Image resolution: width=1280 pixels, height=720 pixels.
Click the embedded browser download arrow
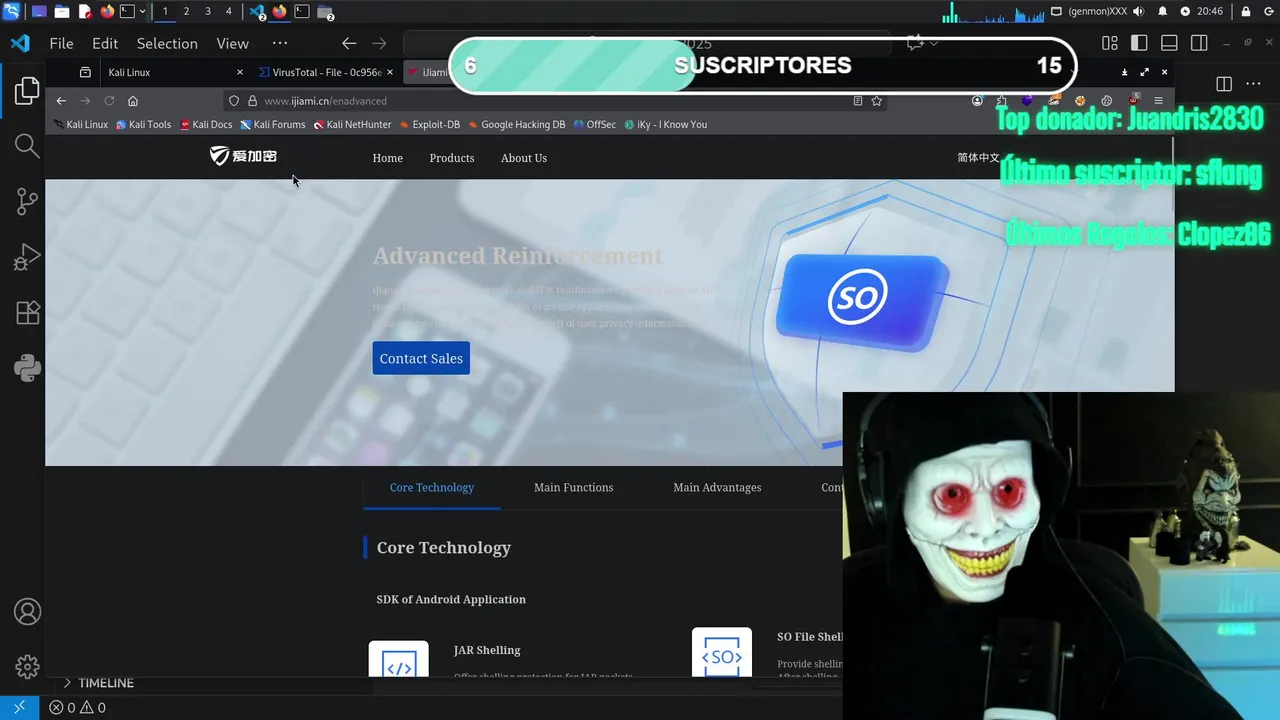1125,72
